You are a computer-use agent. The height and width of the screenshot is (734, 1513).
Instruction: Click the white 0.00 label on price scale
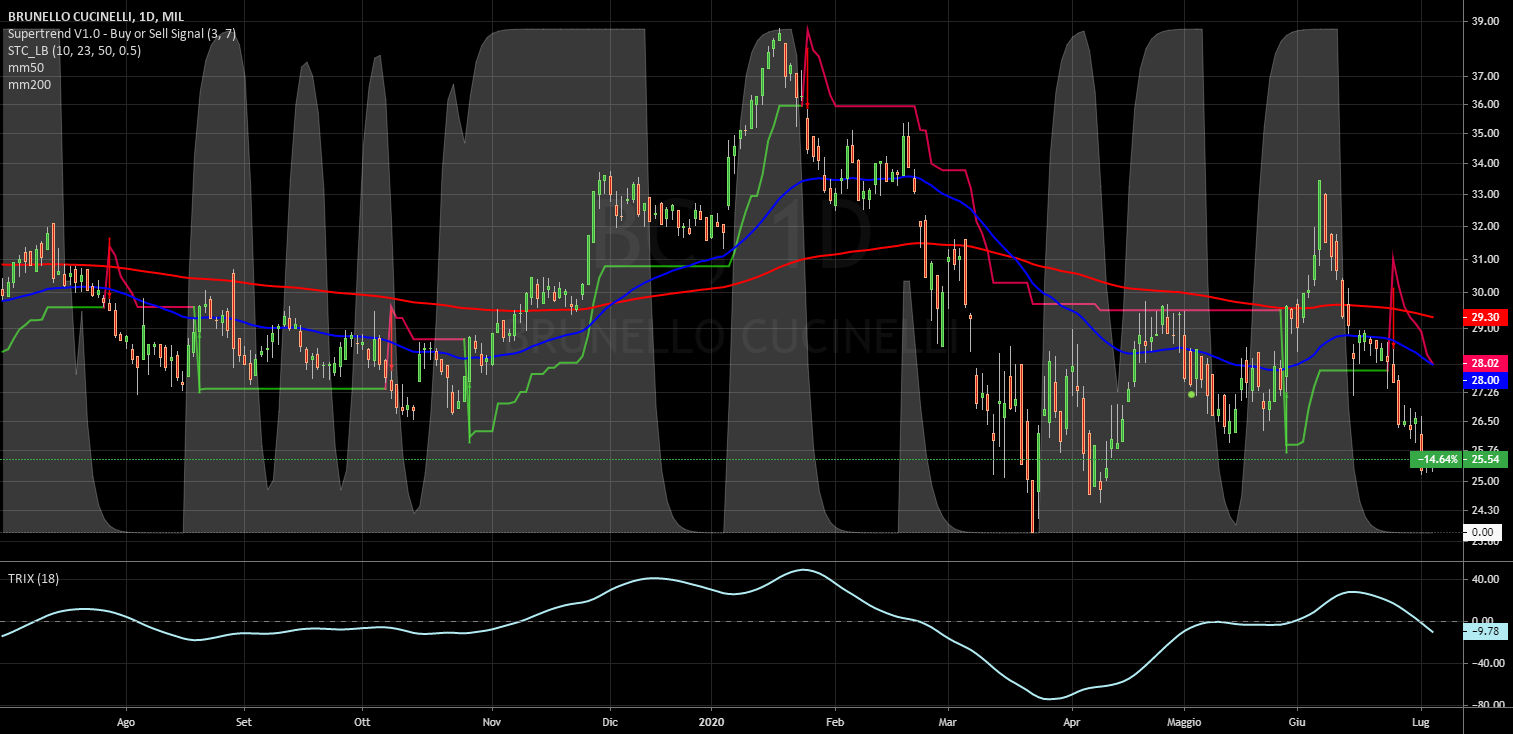tap(1483, 532)
